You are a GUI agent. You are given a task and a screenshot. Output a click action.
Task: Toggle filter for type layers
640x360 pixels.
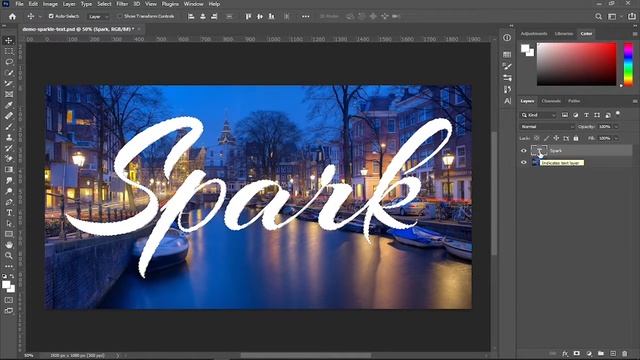(586, 115)
